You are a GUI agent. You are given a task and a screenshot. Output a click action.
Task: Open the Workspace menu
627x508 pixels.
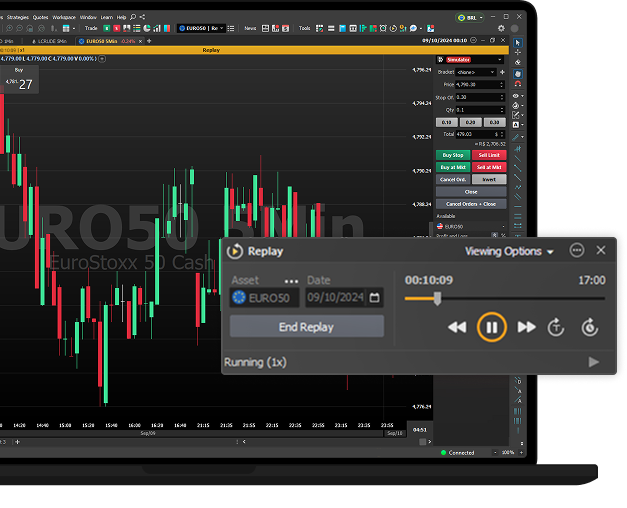coord(64,17)
